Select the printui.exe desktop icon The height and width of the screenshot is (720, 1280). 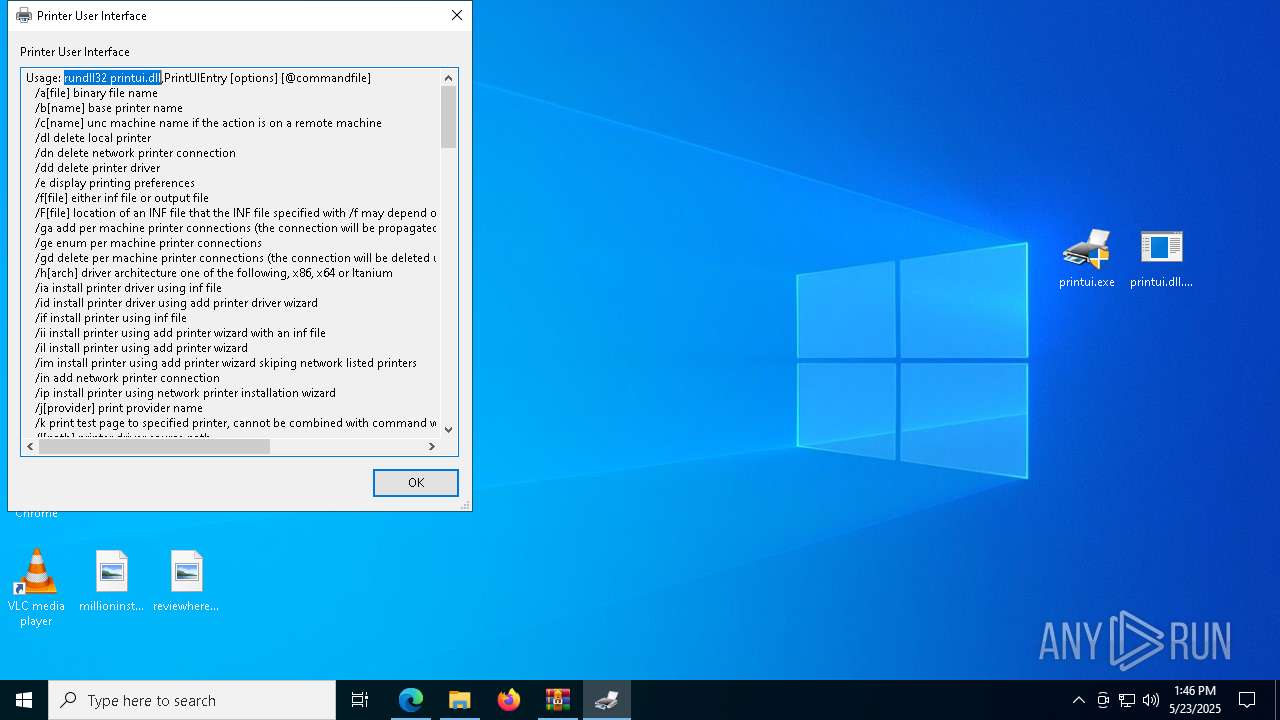pyautogui.click(x=1086, y=258)
